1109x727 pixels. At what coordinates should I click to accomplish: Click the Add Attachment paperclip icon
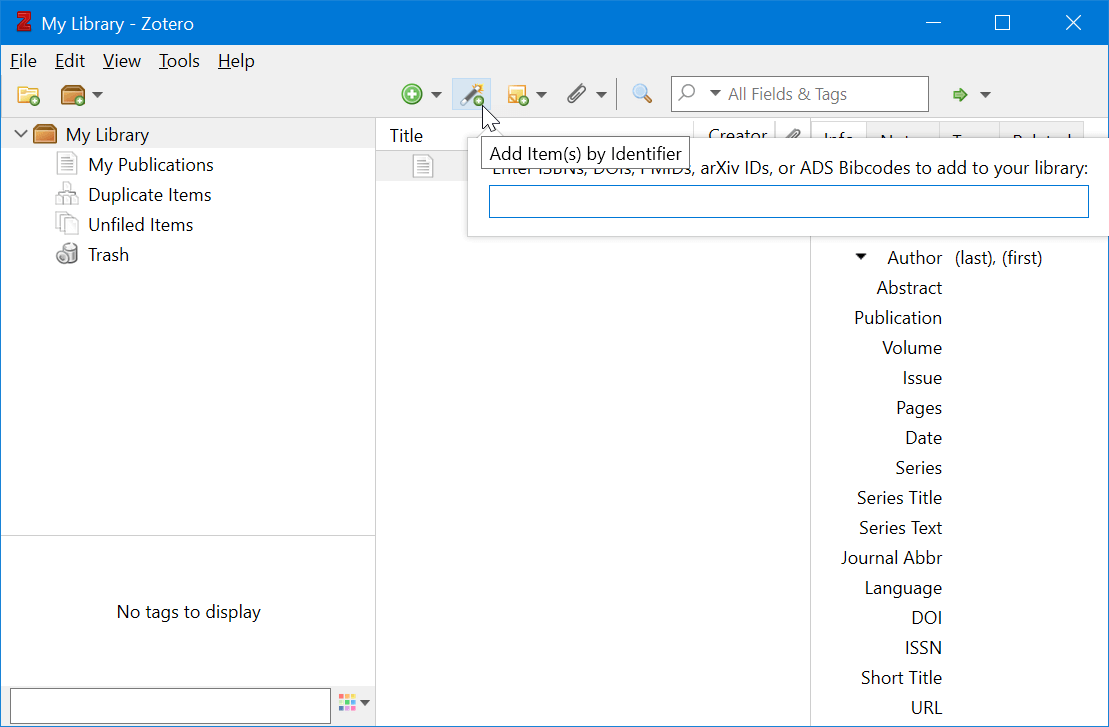click(x=579, y=93)
